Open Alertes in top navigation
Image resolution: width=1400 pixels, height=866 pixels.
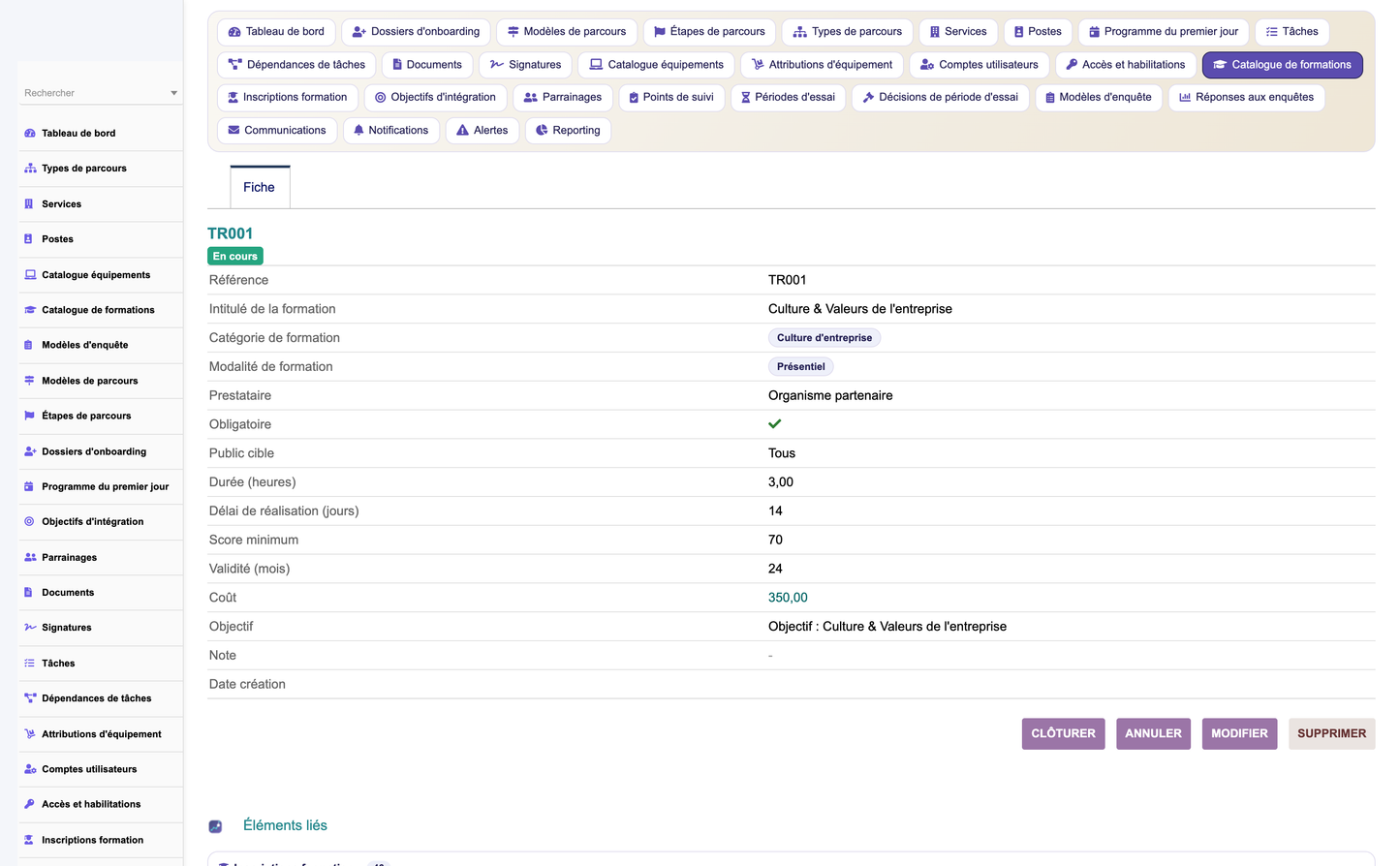(x=482, y=131)
